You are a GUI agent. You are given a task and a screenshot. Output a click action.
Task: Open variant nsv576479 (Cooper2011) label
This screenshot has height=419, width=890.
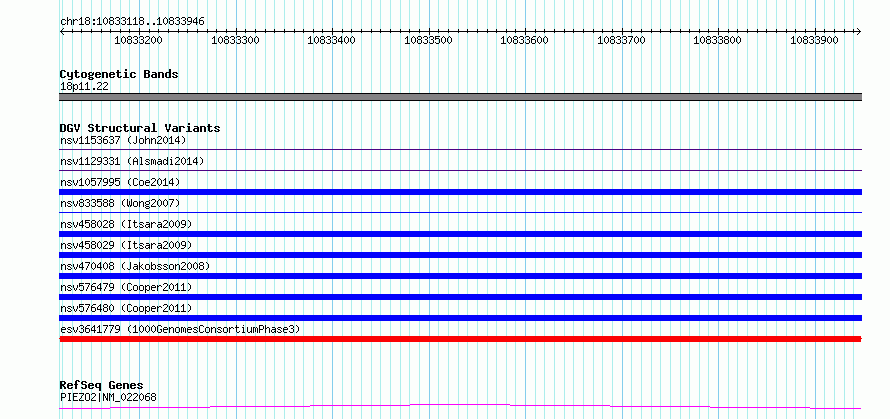click(x=126, y=287)
